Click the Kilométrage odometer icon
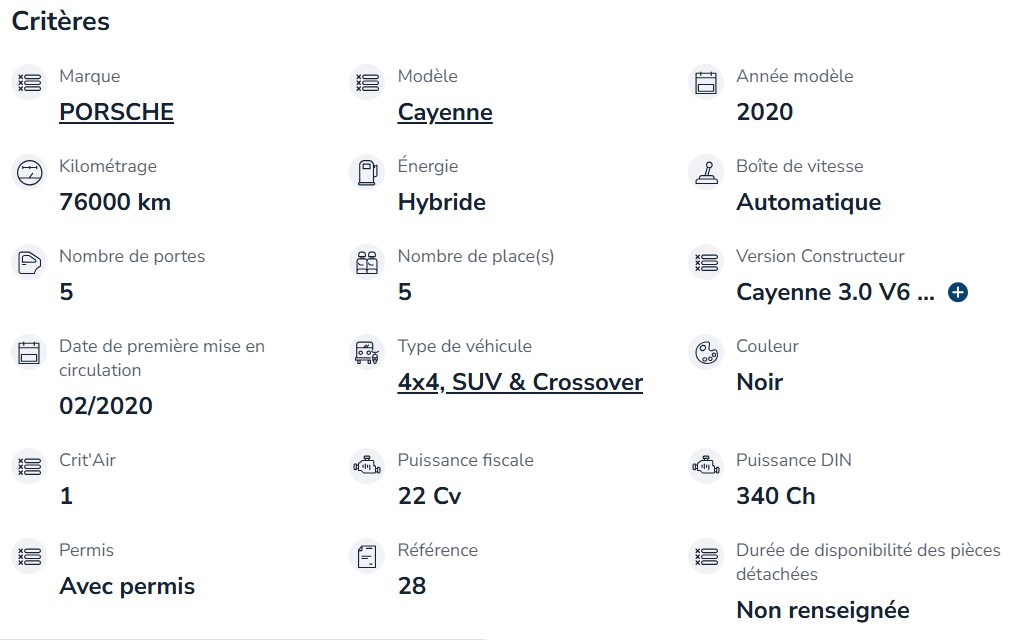Image resolution: width=1018 pixels, height=640 pixels. point(29,173)
